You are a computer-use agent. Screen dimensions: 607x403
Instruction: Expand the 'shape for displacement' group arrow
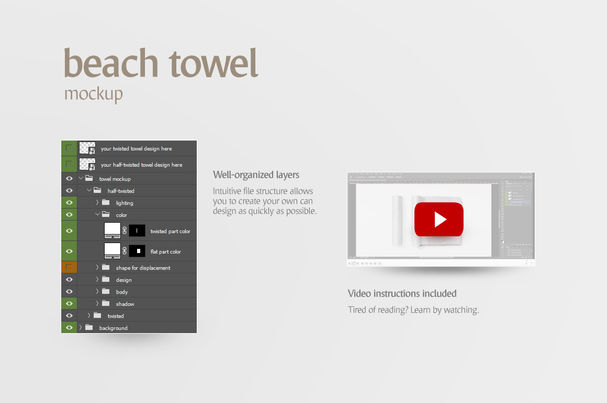[97, 268]
